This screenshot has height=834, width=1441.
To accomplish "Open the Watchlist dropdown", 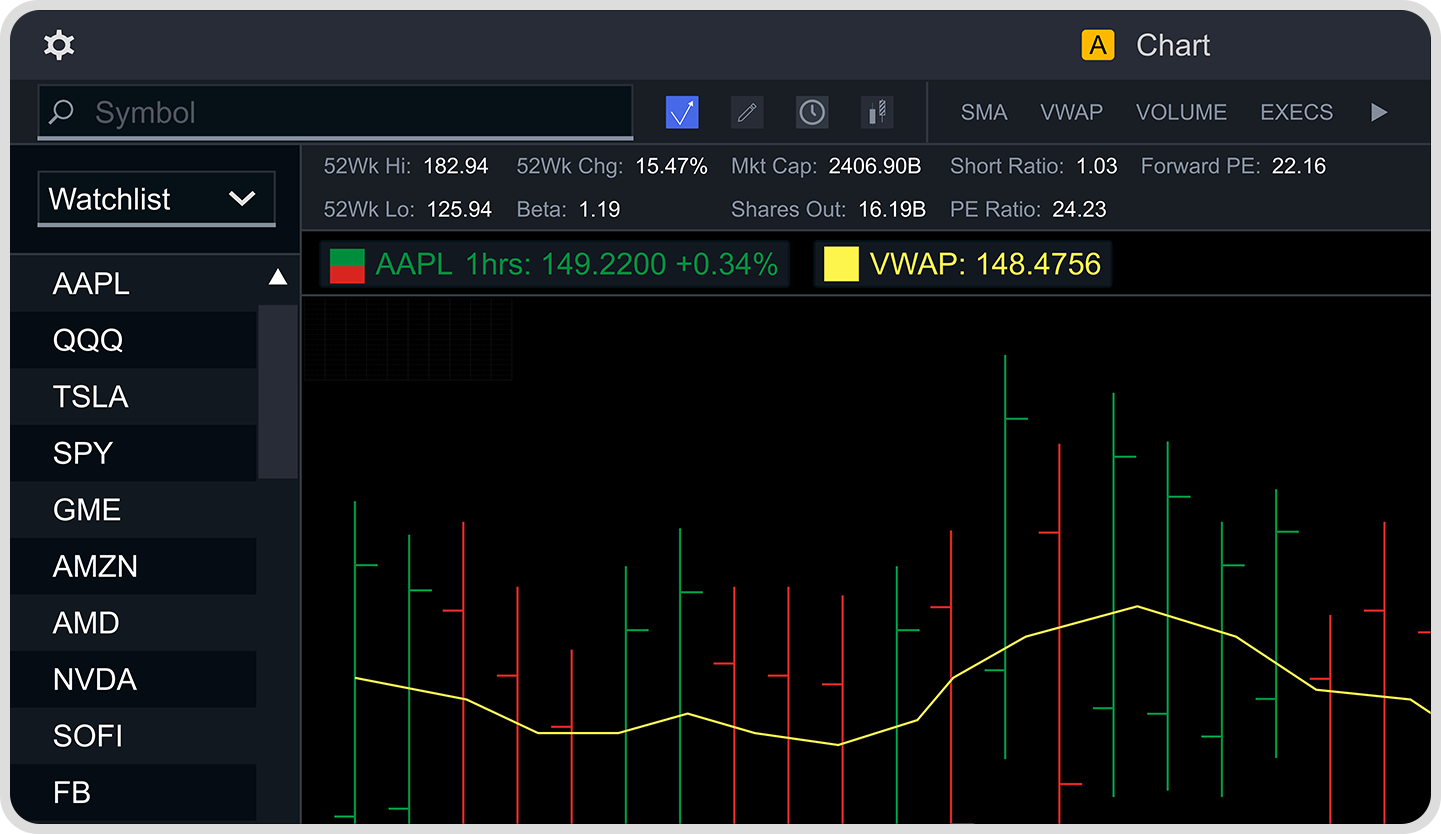I will [x=156, y=199].
